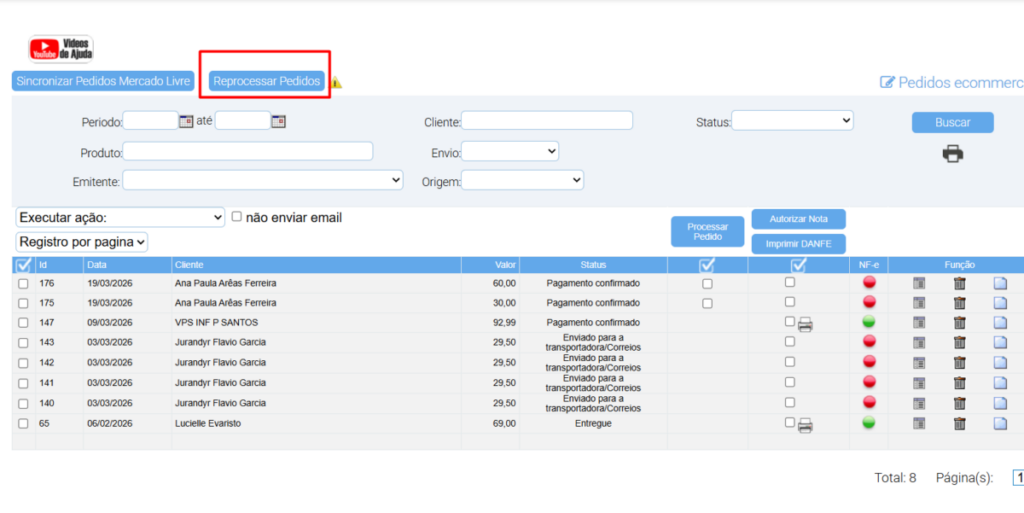
Task: Check the Processar Pedido box for order 176
Action: [707, 284]
